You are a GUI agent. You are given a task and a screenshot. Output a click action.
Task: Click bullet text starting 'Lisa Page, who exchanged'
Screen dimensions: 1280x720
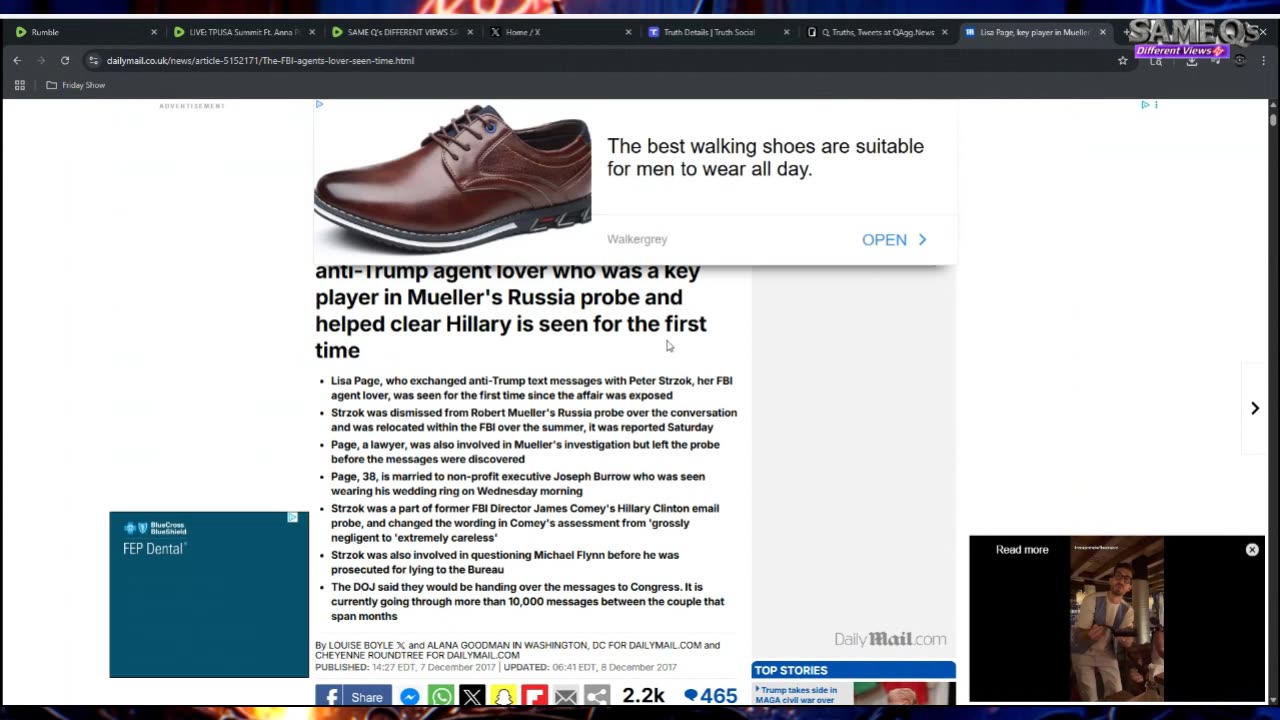pyautogui.click(x=532, y=388)
